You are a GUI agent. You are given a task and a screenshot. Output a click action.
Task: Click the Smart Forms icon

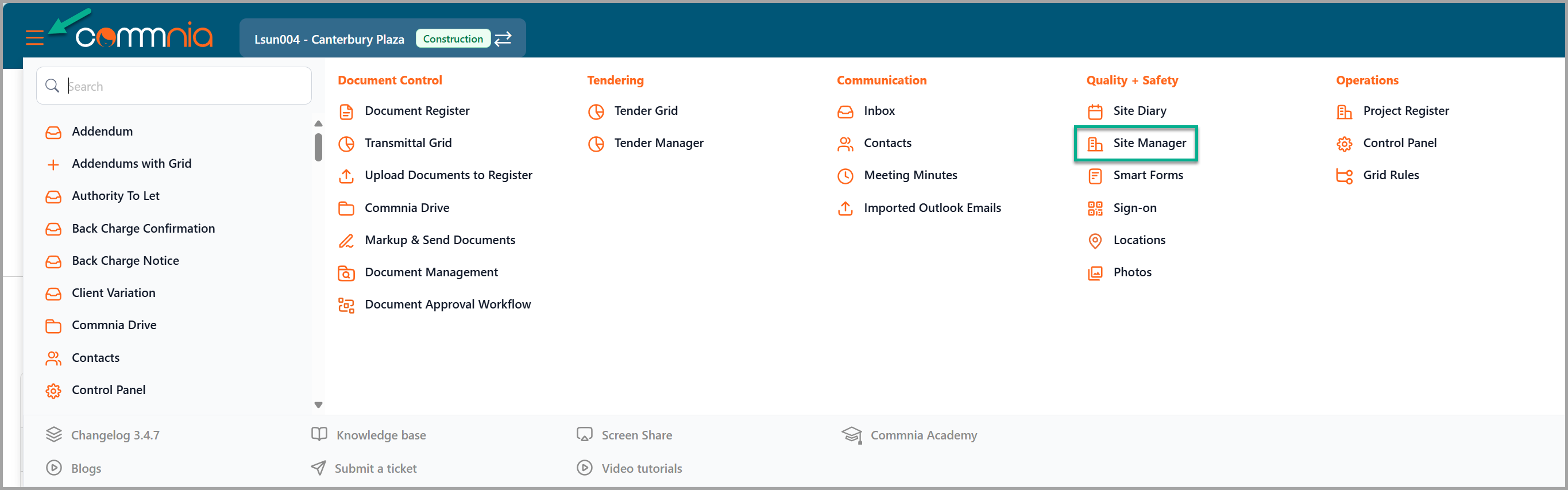[x=1095, y=176]
